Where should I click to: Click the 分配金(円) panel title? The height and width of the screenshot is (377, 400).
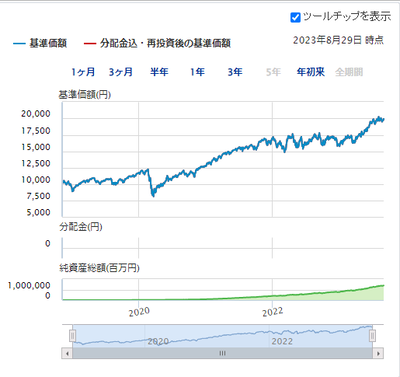point(81,227)
